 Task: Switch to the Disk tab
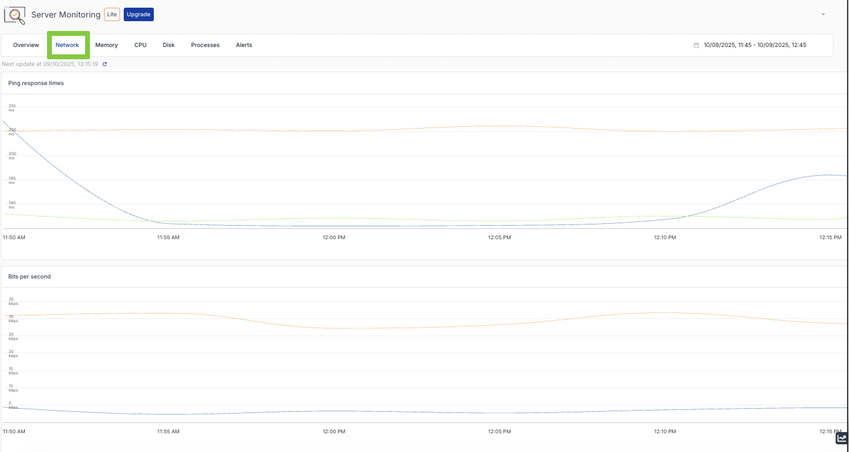click(169, 45)
